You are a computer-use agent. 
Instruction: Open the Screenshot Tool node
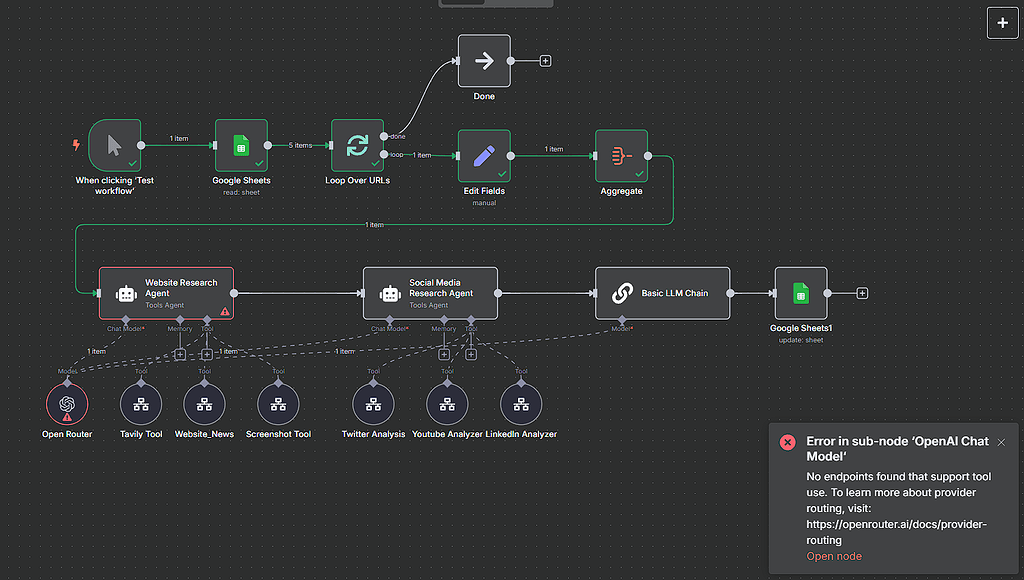click(278, 405)
